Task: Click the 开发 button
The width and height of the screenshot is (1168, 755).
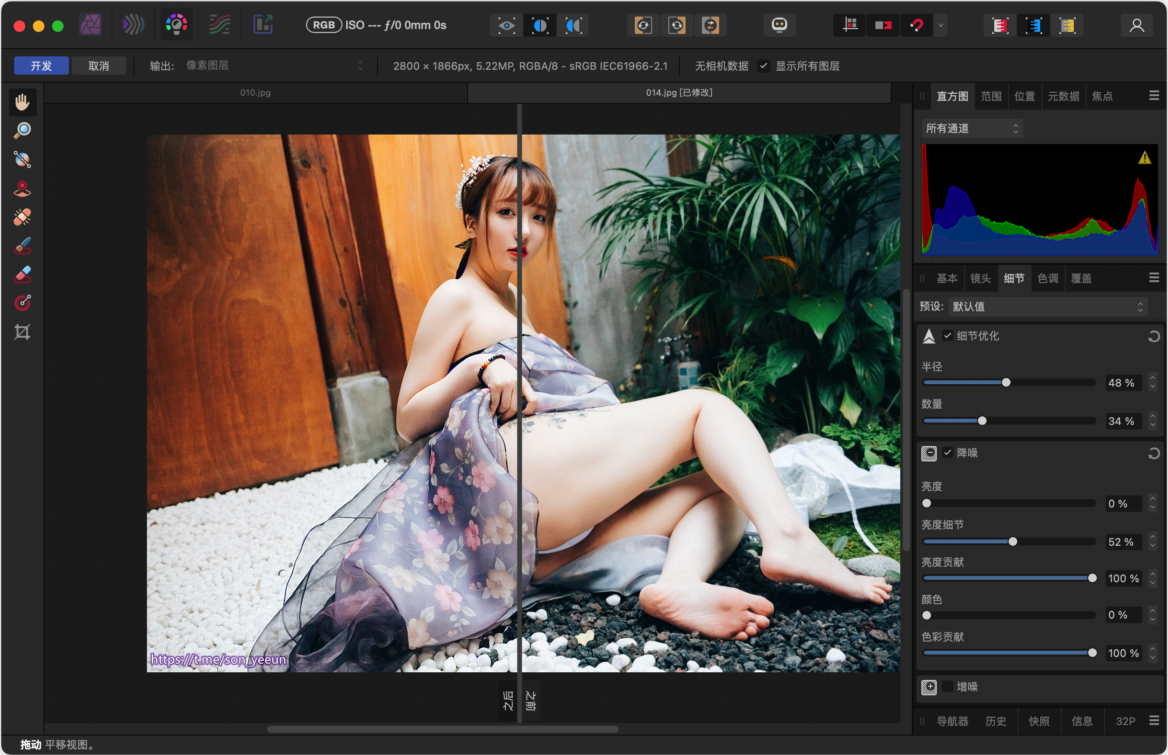Action: (41, 66)
